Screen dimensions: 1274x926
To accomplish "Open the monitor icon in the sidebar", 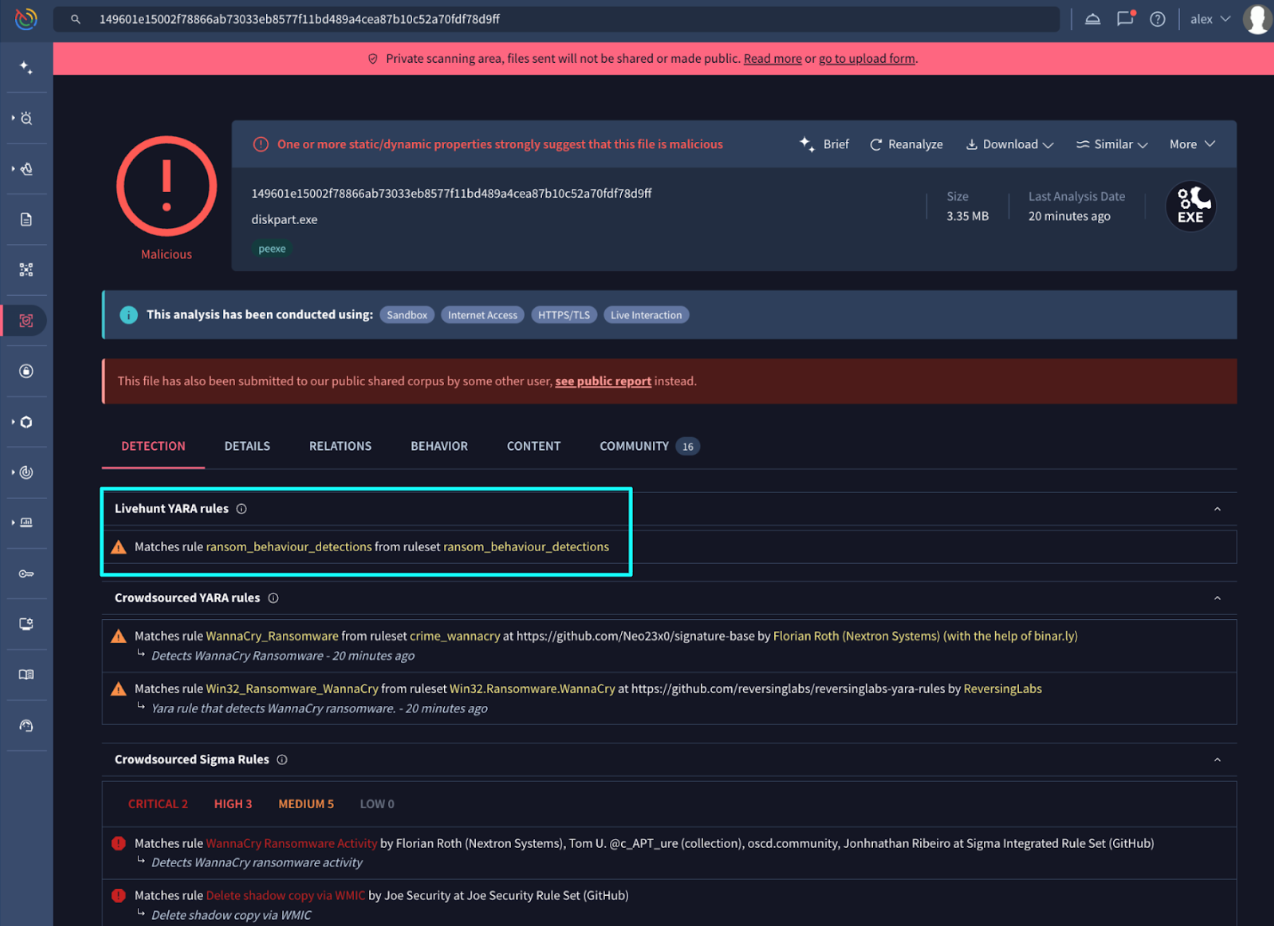I will pyautogui.click(x=26, y=624).
